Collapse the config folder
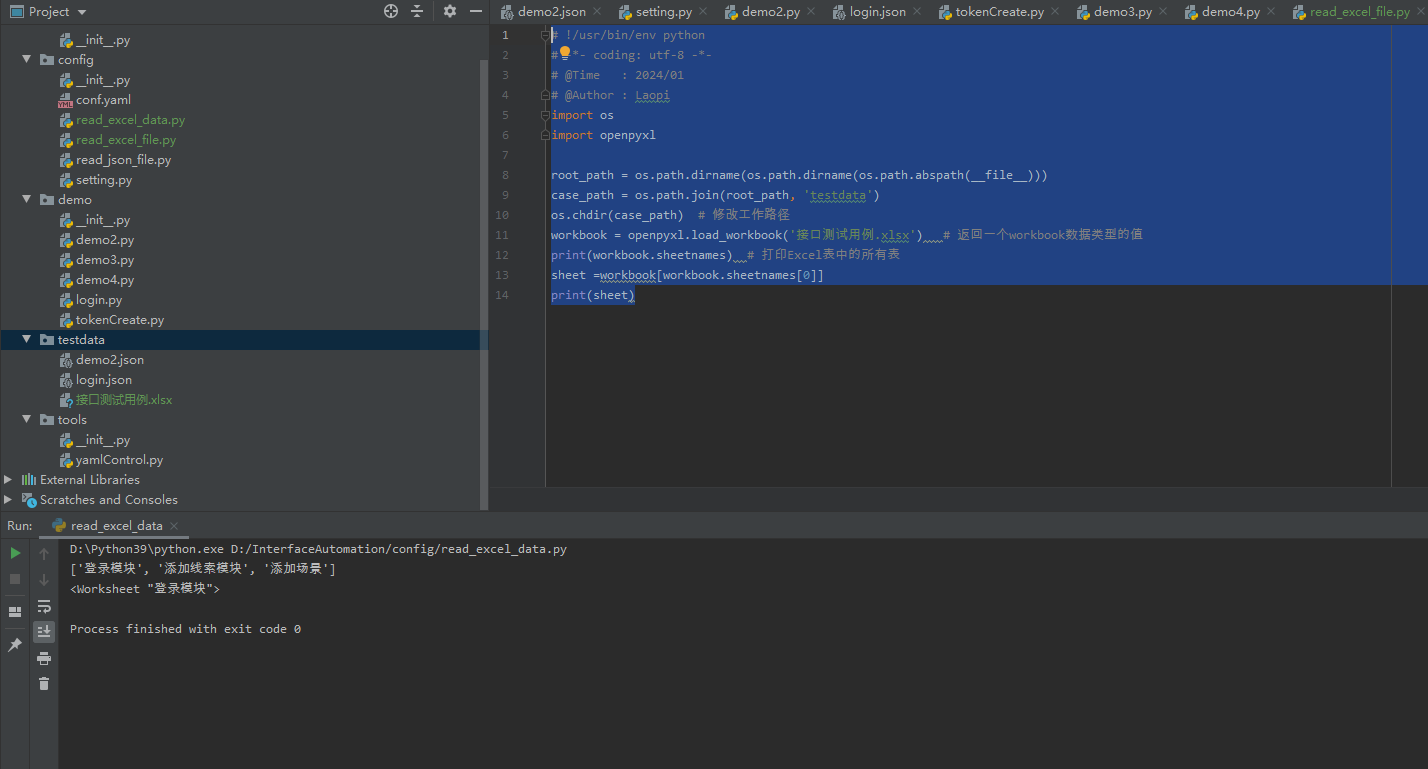Viewport: 1428px width, 769px height. pos(26,59)
